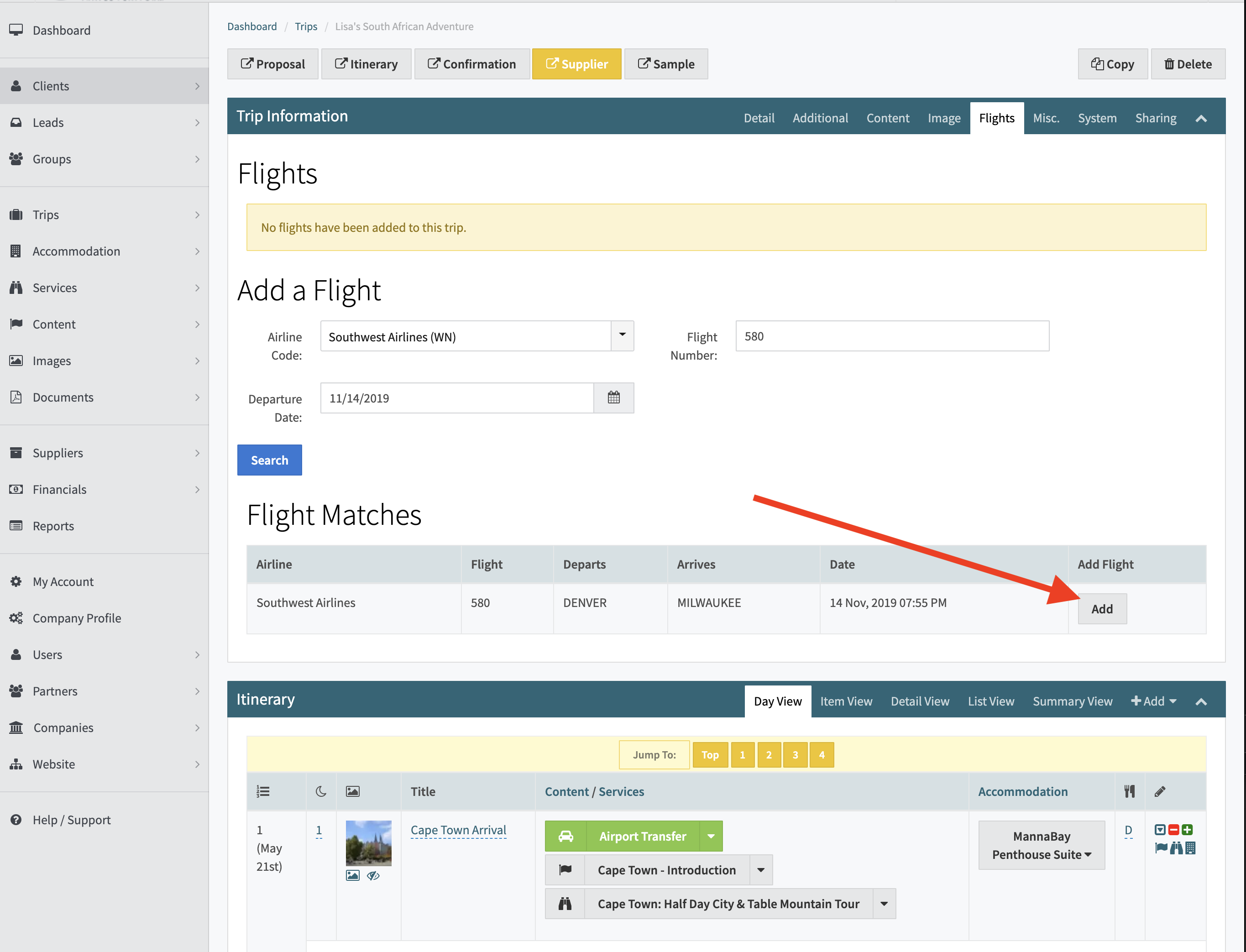Open the Reports sidebar item

coord(104,525)
